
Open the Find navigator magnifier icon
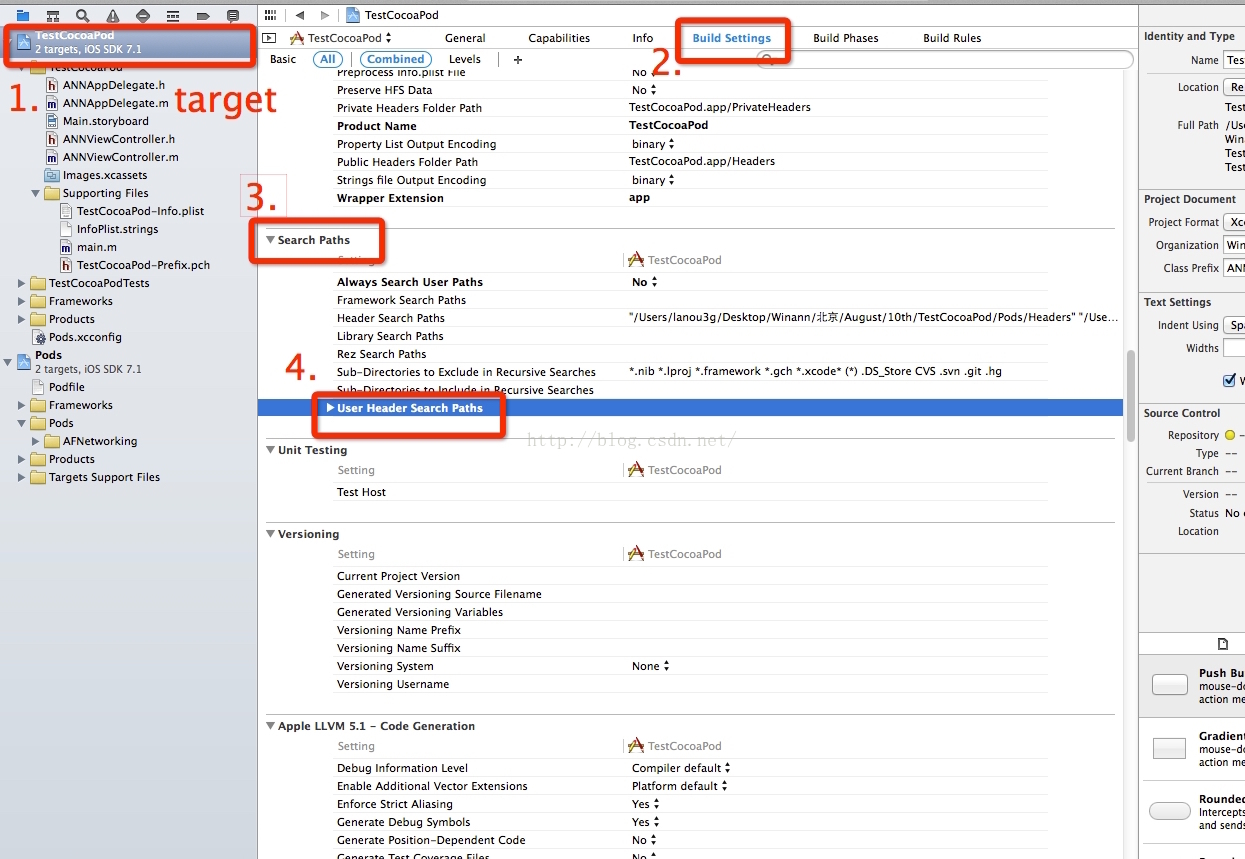[83, 16]
